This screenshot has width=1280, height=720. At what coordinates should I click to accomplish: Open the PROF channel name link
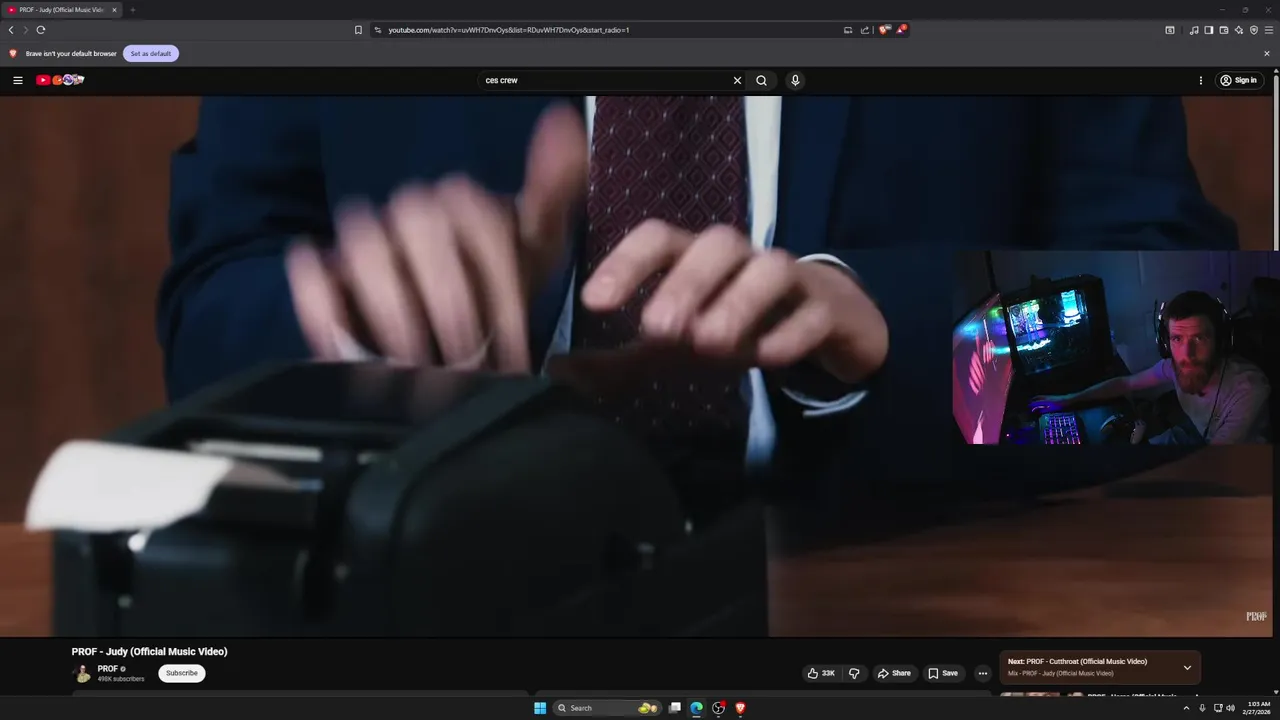click(x=107, y=669)
